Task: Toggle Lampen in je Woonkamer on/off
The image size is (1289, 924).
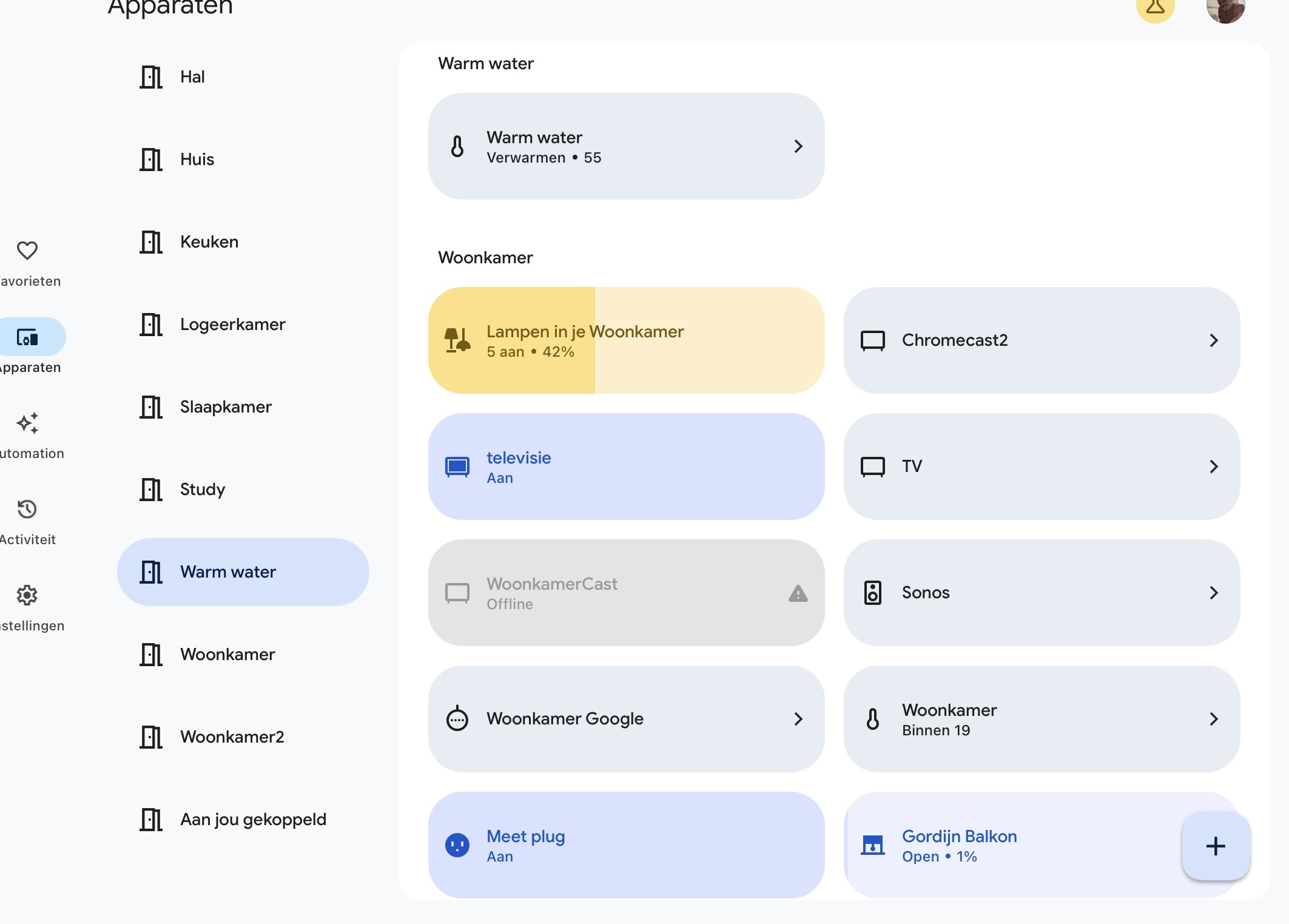Action: (626, 340)
